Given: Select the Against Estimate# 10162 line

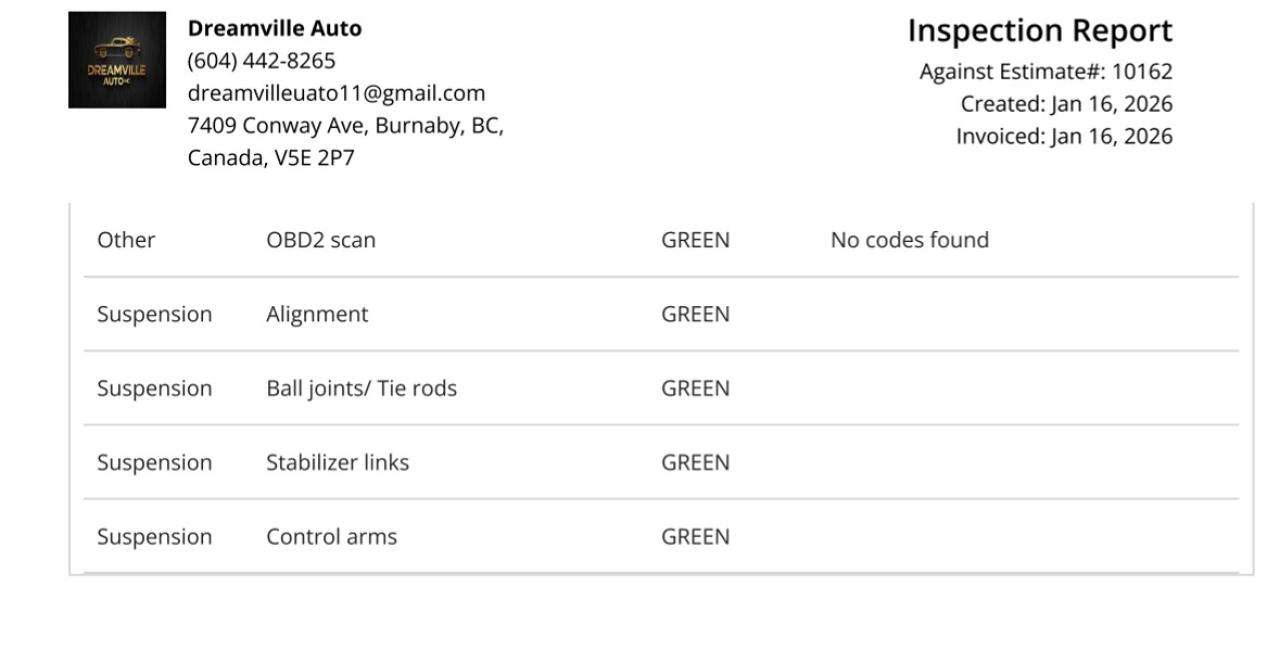Looking at the screenshot, I should [1045, 72].
